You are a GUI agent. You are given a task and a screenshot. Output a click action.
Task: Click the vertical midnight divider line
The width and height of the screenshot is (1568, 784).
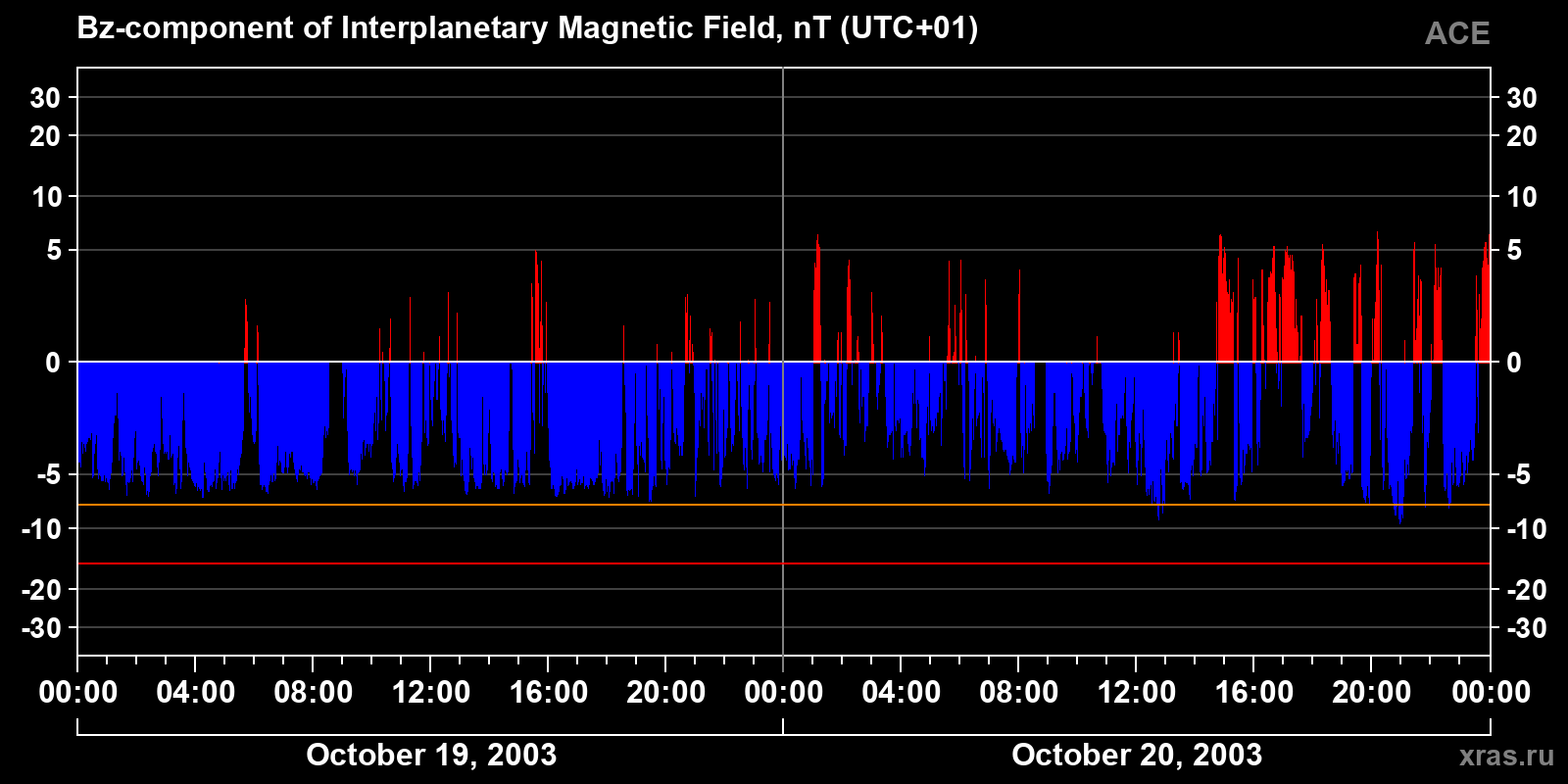(x=783, y=361)
